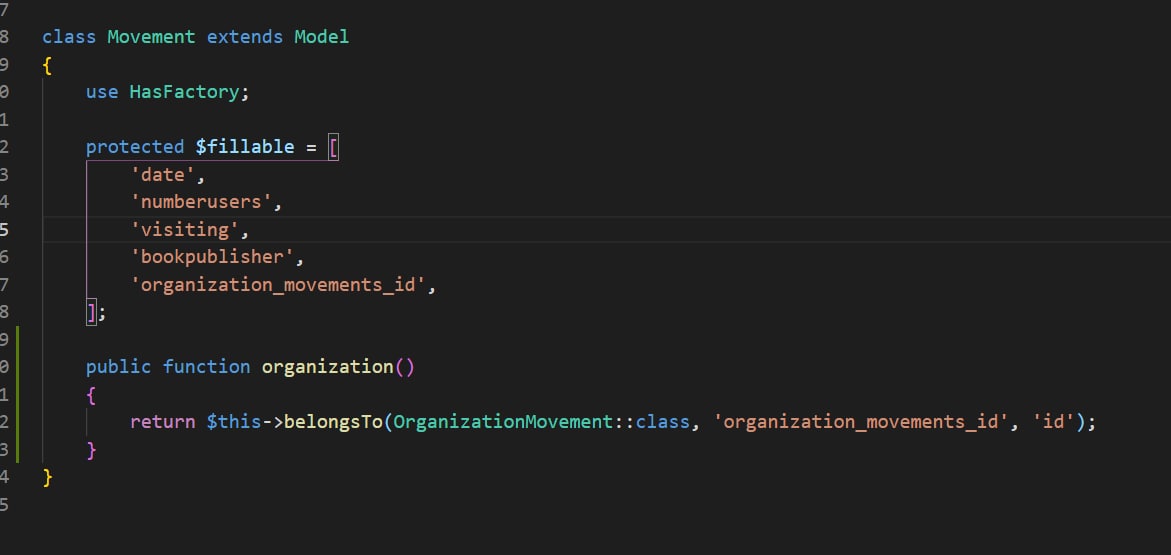Click 'organization_movements_id' in the belongsTo arguments
The height and width of the screenshot is (555, 1171).
tap(860, 422)
